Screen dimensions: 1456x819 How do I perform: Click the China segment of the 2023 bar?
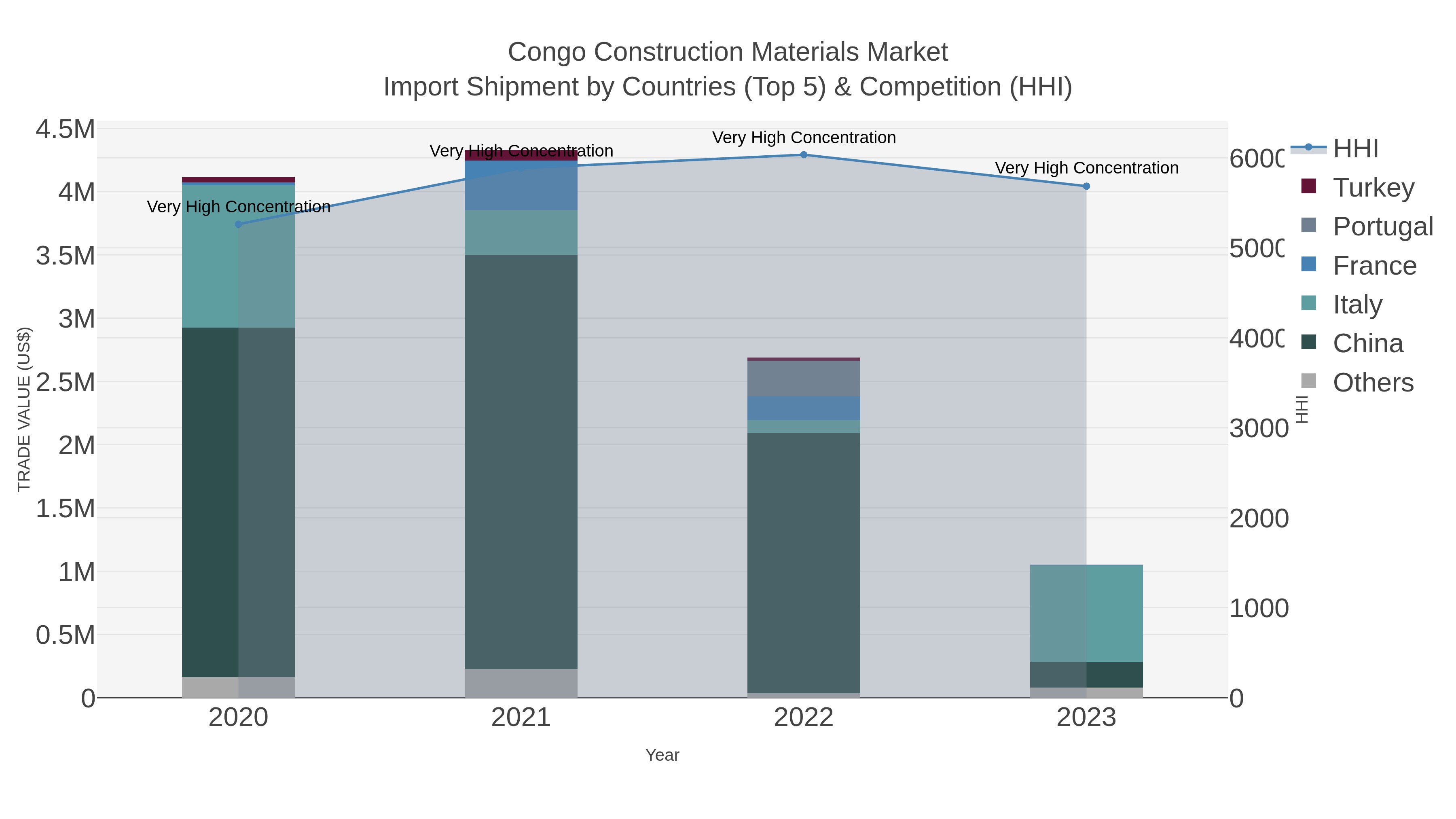click(1086, 675)
